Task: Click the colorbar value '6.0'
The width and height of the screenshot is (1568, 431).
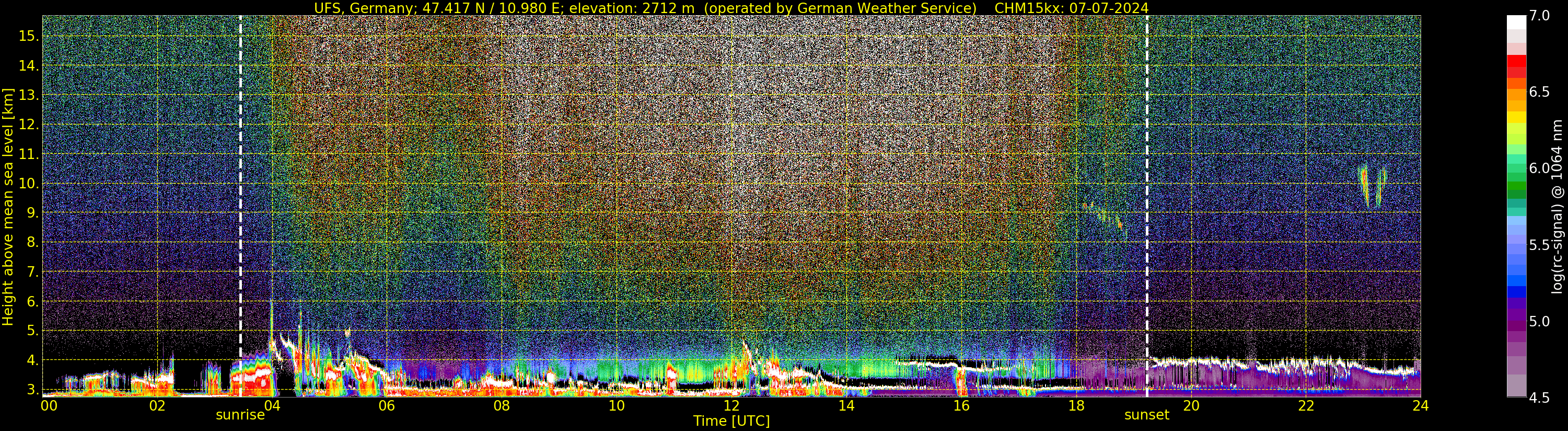Action: (x=1539, y=168)
